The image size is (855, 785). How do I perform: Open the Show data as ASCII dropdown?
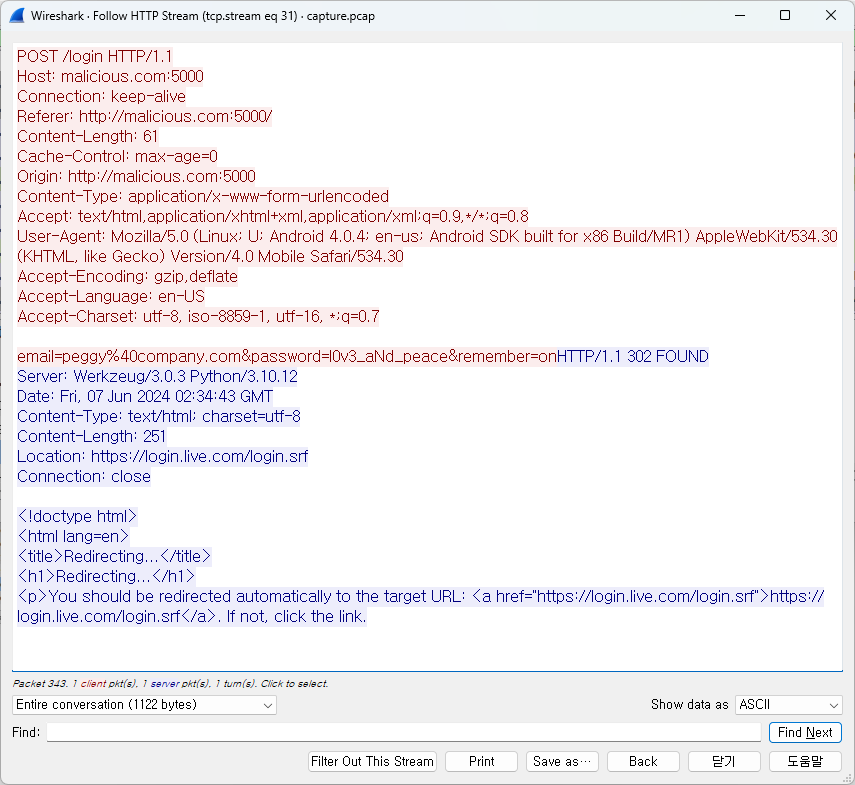pyautogui.click(x=788, y=704)
